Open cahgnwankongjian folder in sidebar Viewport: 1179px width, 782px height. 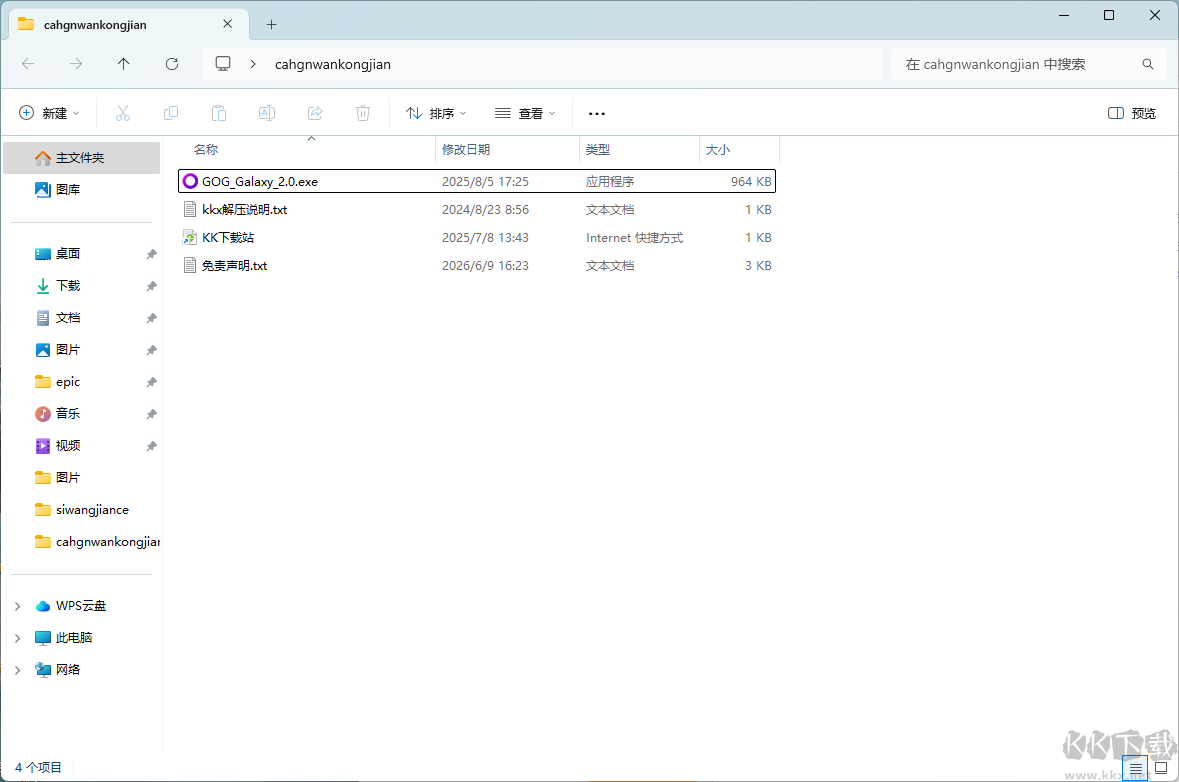click(82, 541)
